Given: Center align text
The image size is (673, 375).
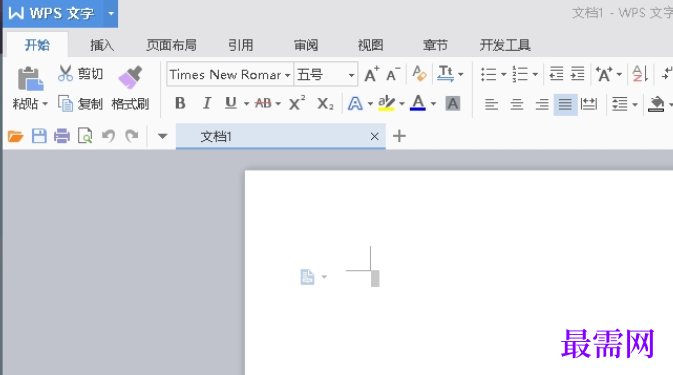Looking at the screenshot, I should click(517, 104).
